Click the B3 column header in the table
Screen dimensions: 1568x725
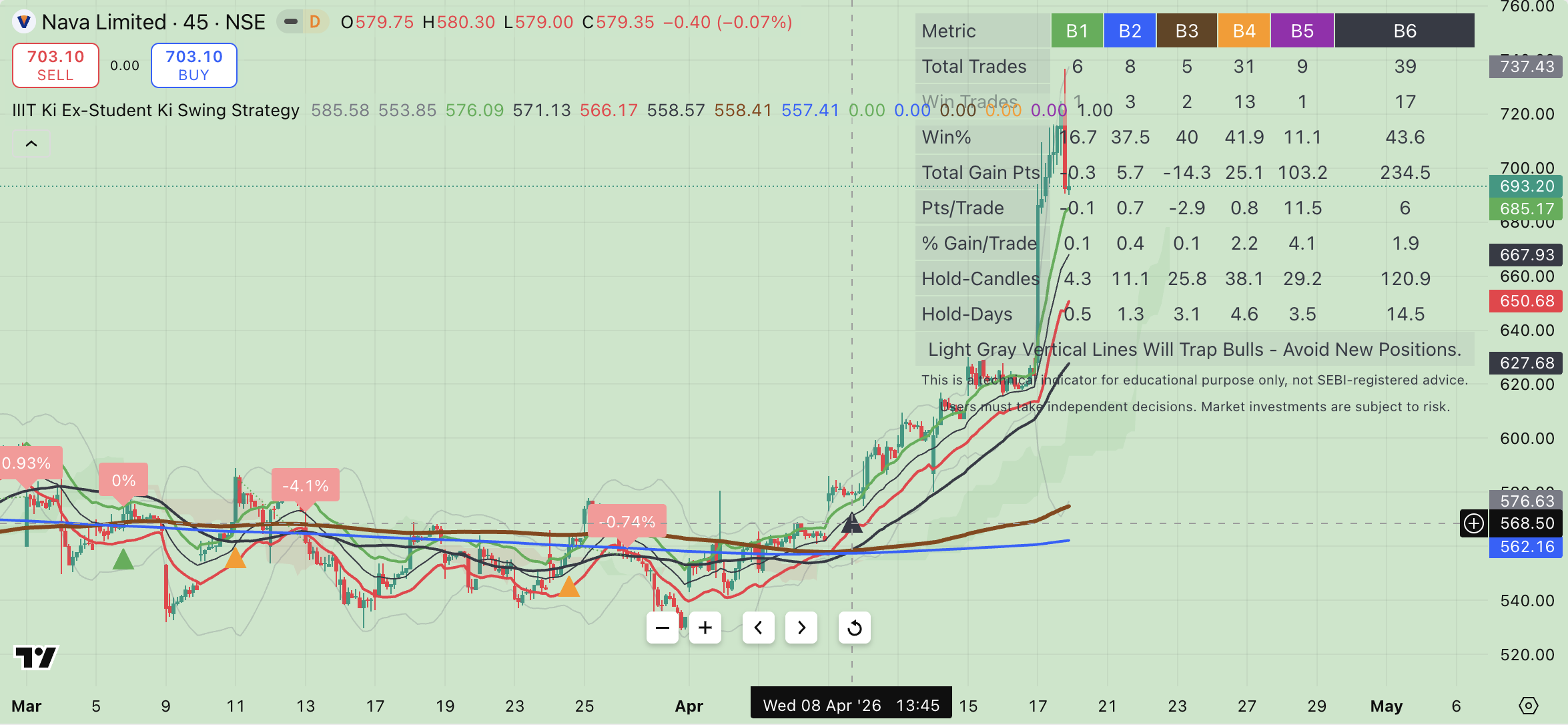[1186, 31]
